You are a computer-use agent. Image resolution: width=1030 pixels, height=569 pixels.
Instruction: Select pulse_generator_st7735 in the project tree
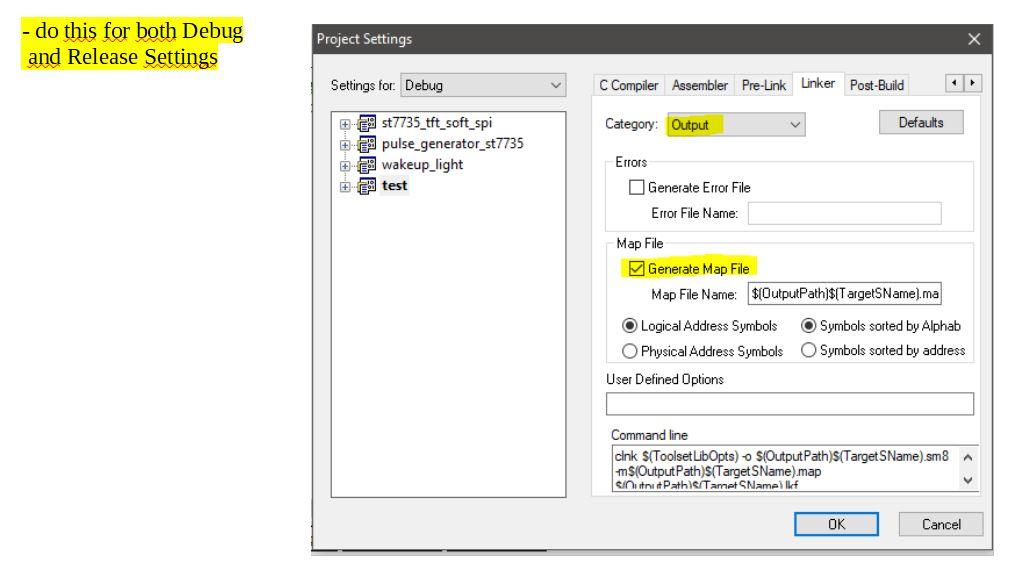tap(453, 143)
